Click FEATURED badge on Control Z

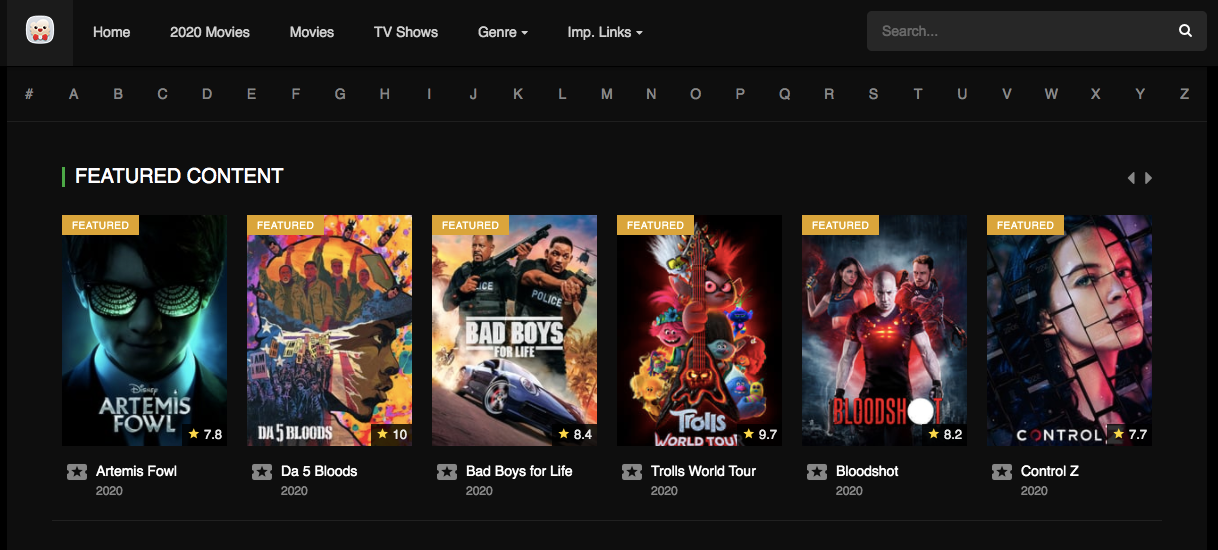point(1025,225)
